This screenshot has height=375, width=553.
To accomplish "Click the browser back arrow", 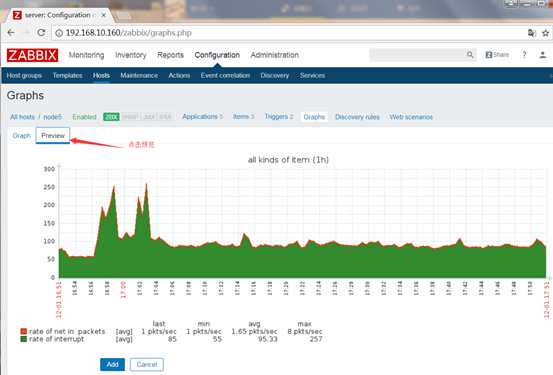I will 11,33.
